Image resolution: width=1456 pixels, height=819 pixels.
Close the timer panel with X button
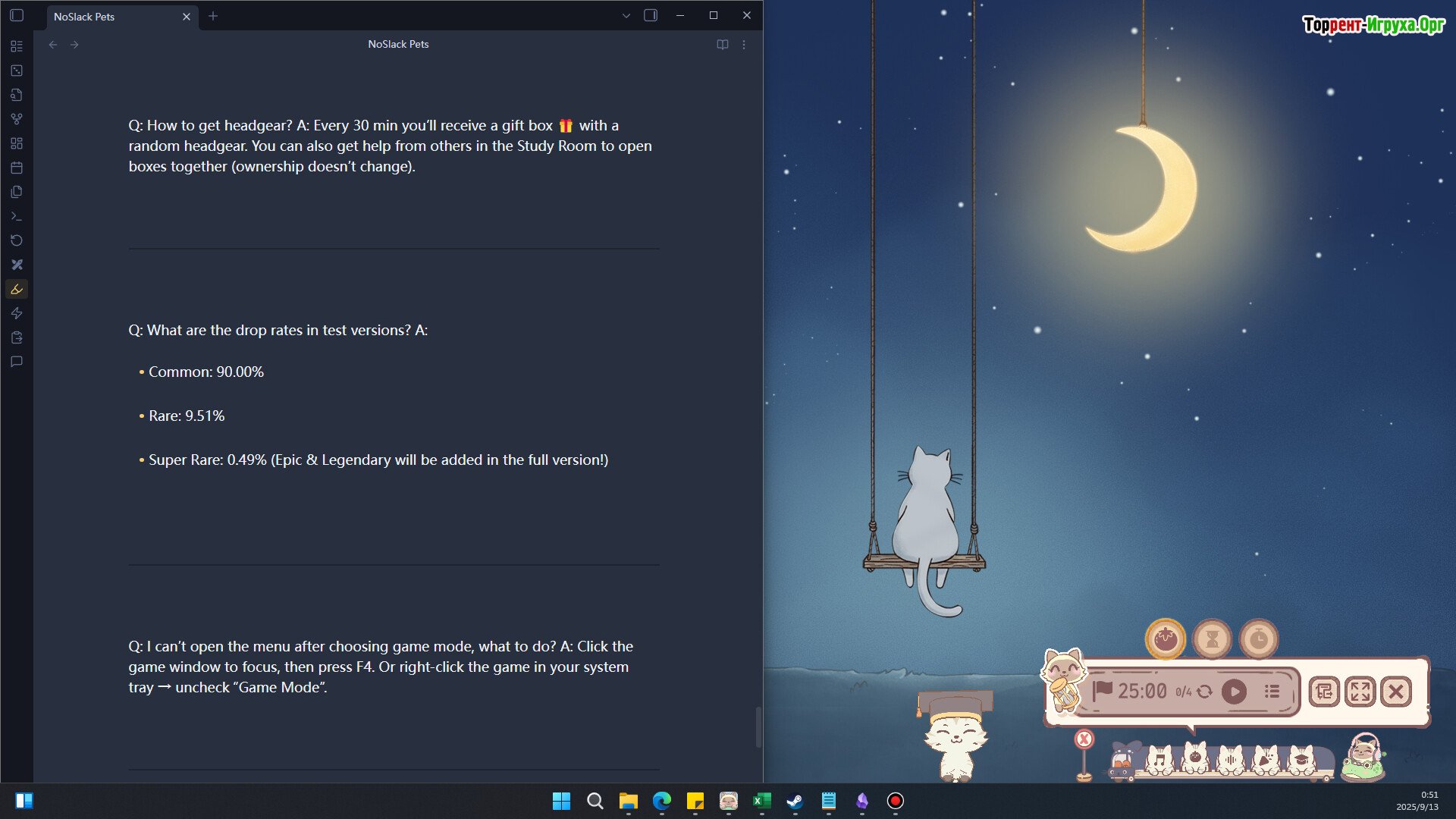pos(1396,692)
